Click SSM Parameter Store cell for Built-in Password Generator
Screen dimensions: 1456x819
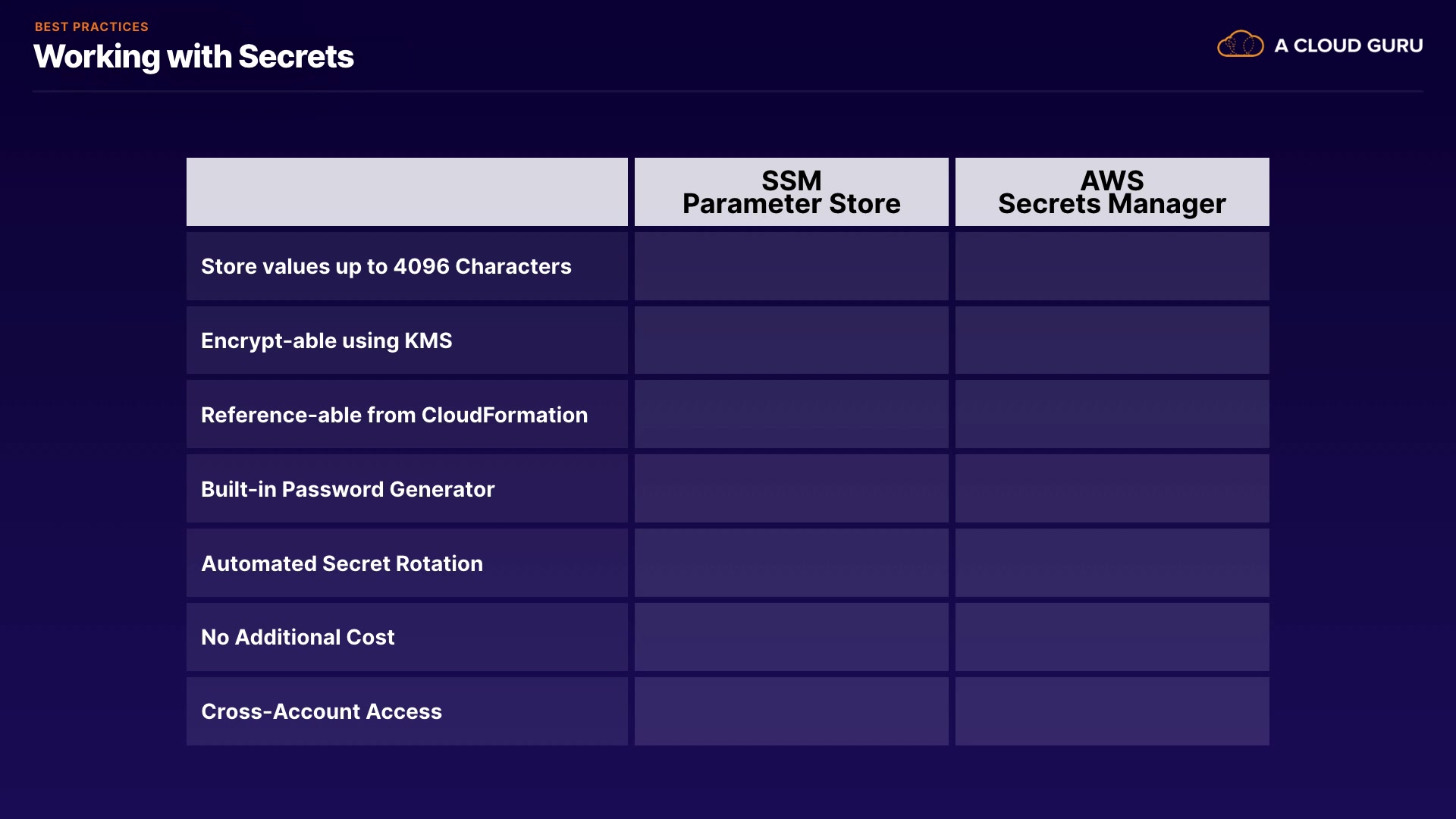coord(791,489)
